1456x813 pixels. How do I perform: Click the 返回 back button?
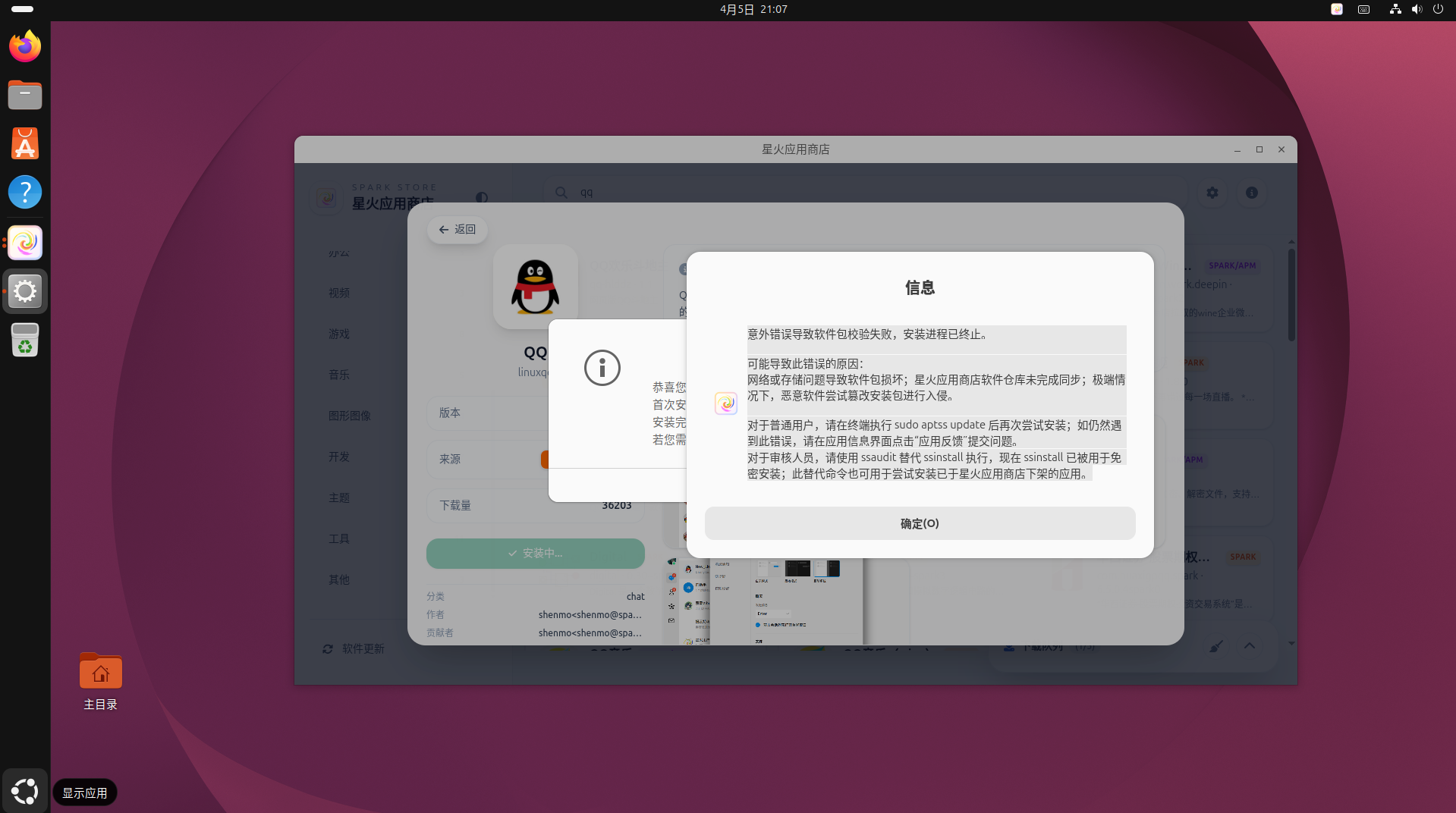click(456, 228)
